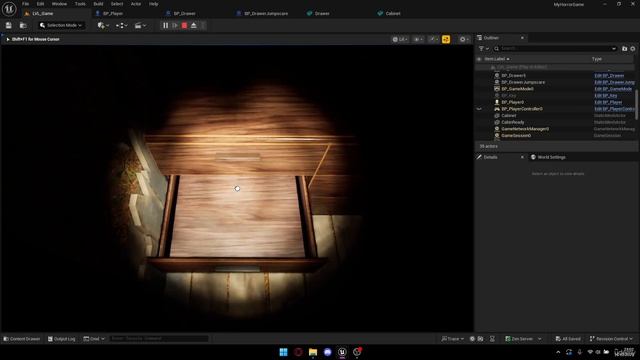Open the Edit BP_Drawer link

[609, 76]
